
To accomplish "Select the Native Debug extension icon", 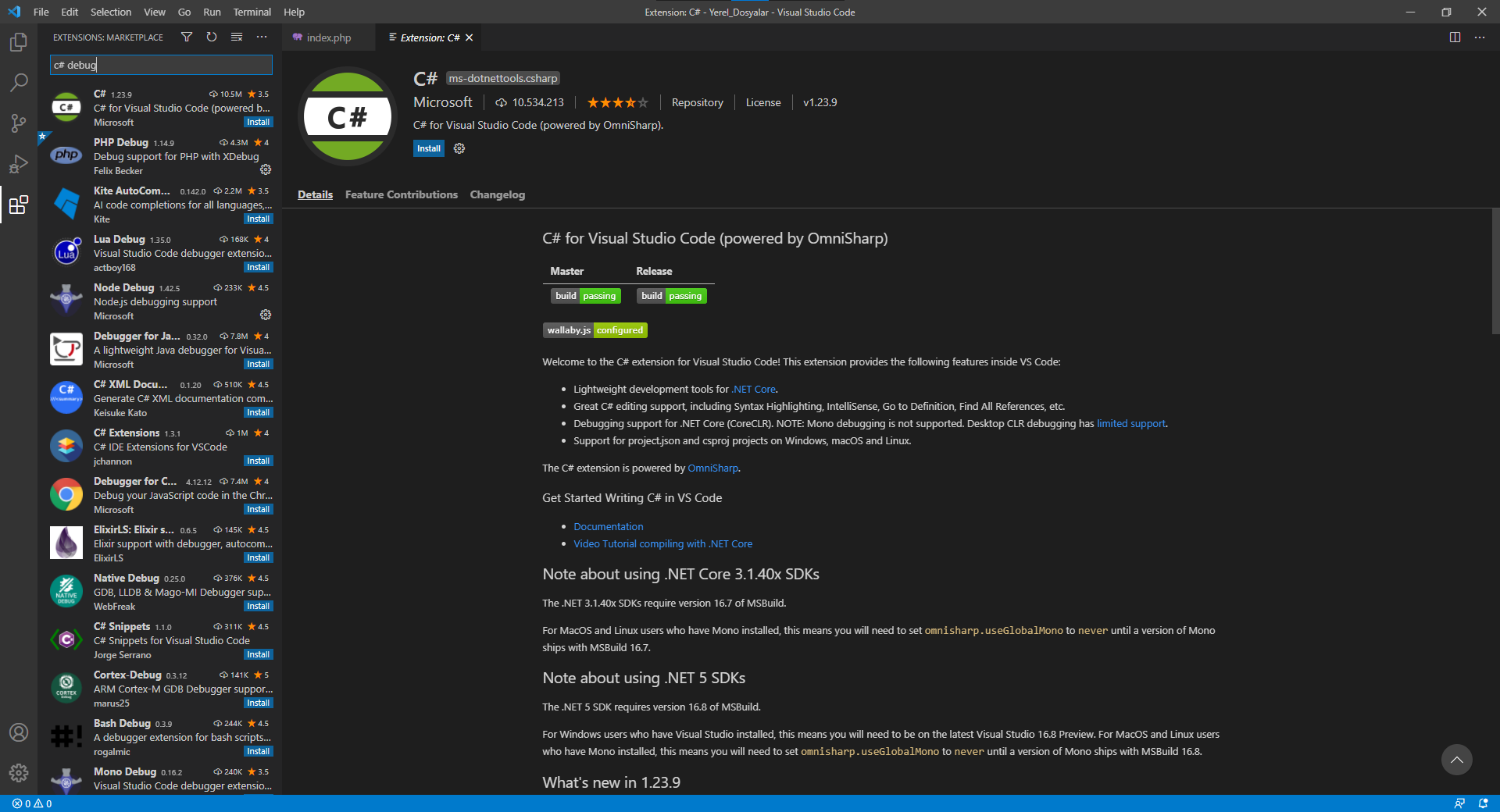I will 66,591.
